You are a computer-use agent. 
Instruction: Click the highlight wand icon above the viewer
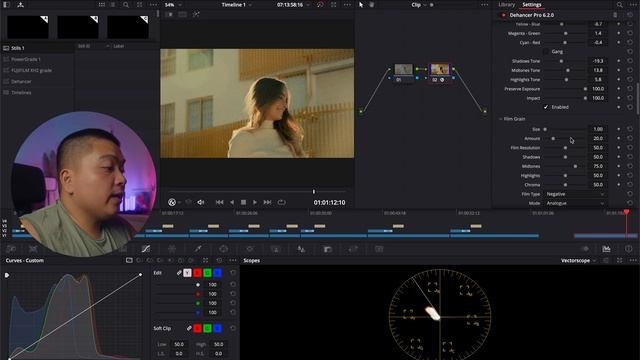tap(196, 14)
